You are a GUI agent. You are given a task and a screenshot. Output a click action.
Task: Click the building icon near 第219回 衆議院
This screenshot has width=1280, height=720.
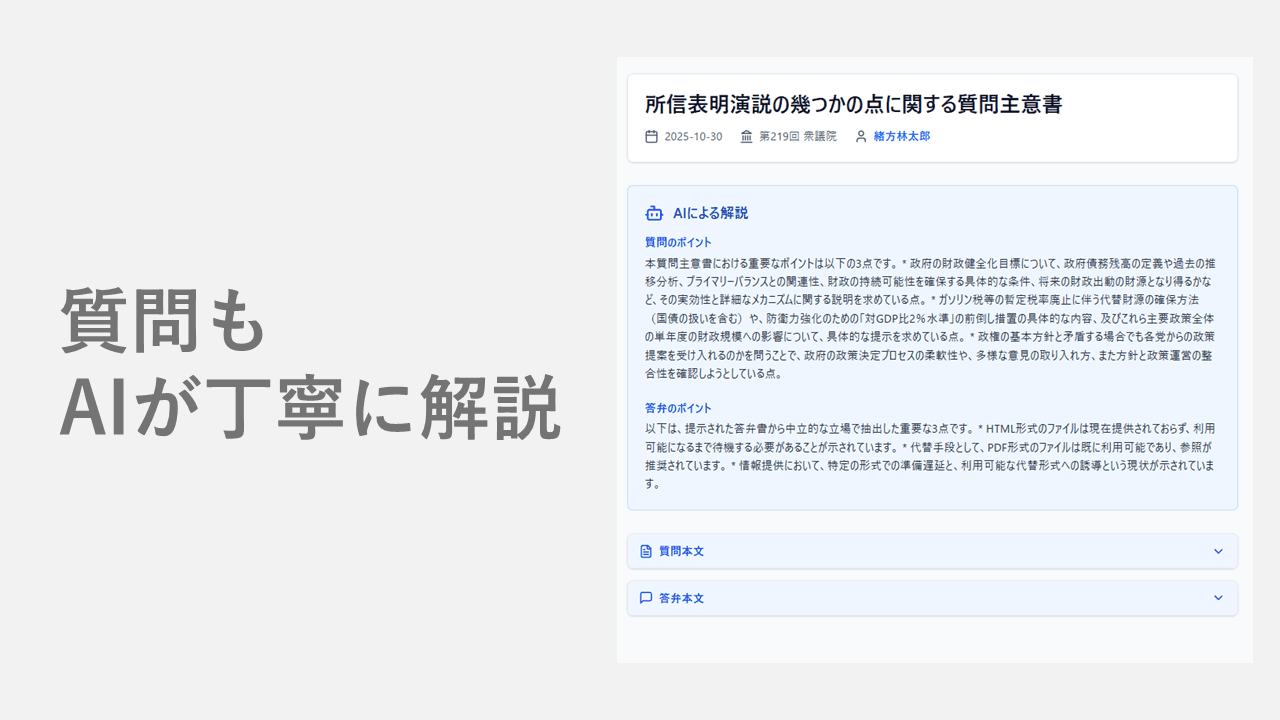pyautogui.click(x=747, y=136)
